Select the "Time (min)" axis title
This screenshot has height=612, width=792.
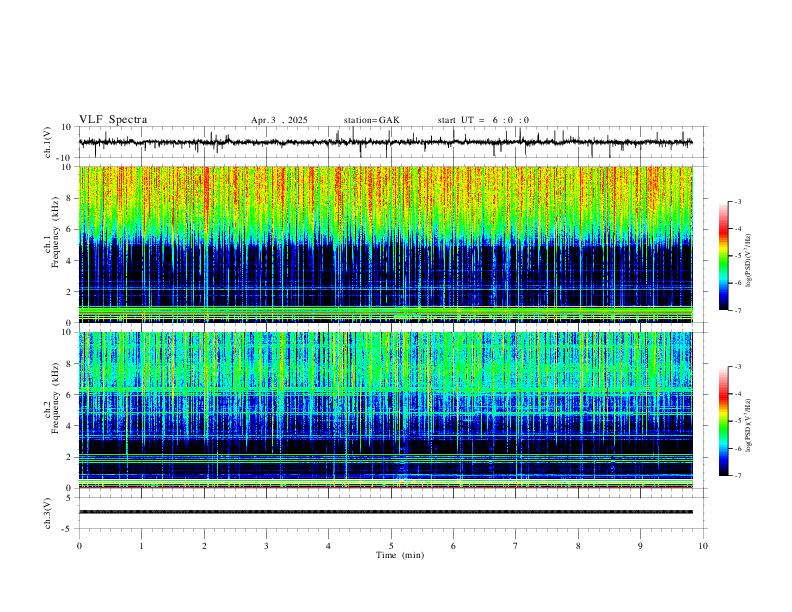click(400, 555)
